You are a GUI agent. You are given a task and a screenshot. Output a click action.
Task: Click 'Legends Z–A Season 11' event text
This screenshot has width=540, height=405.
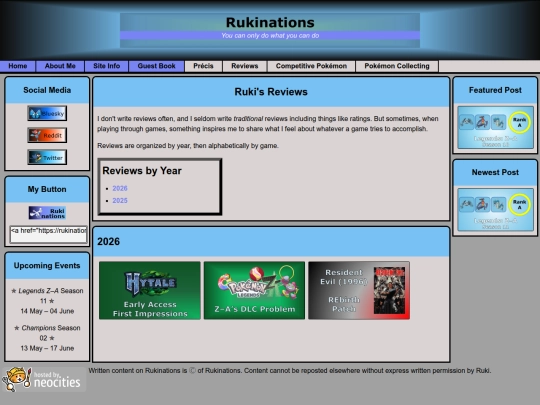(x=47, y=296)
